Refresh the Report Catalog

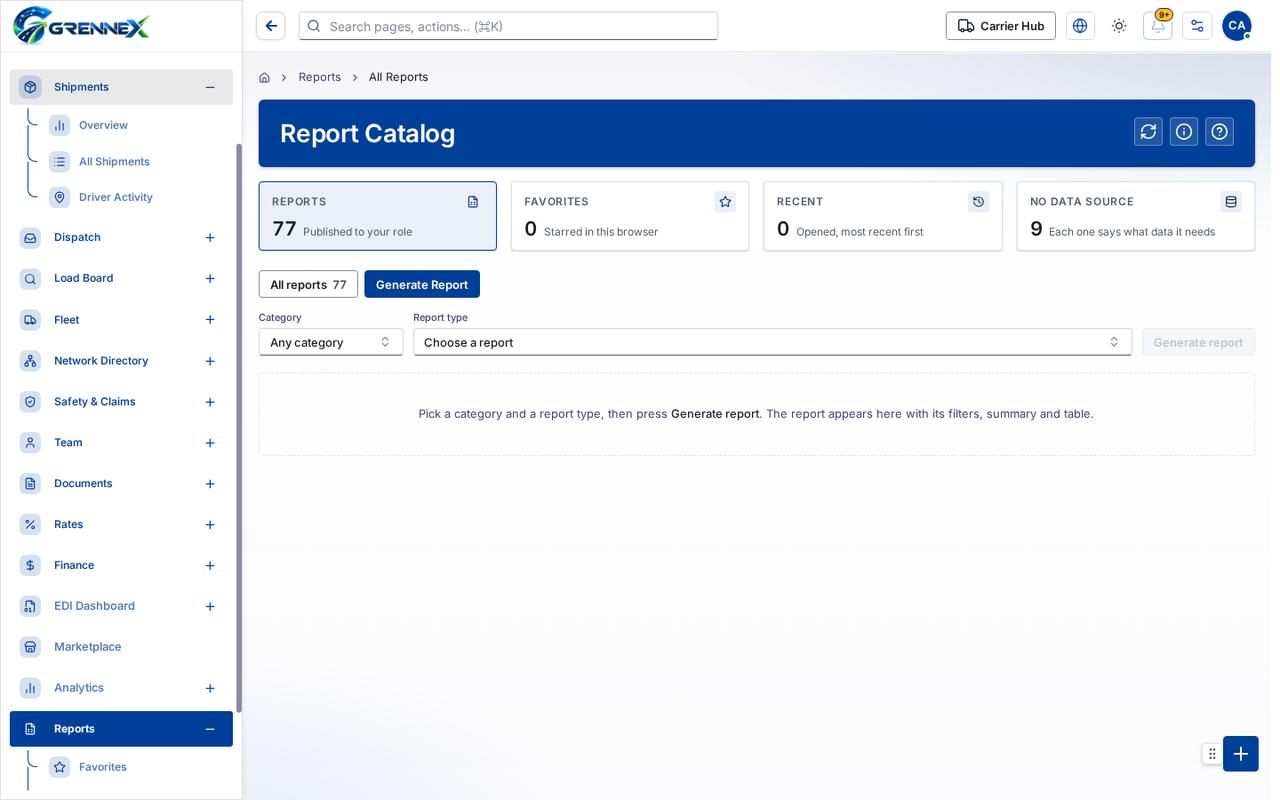click(x=1148, y=132)
